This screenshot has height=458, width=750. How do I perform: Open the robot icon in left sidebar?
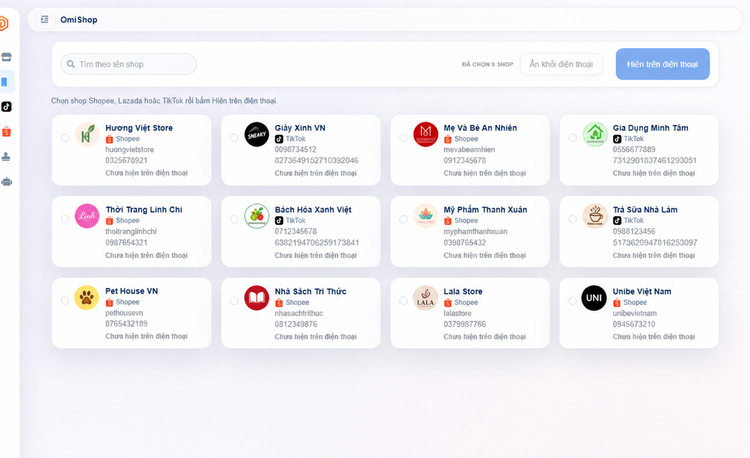coord(6,182)
